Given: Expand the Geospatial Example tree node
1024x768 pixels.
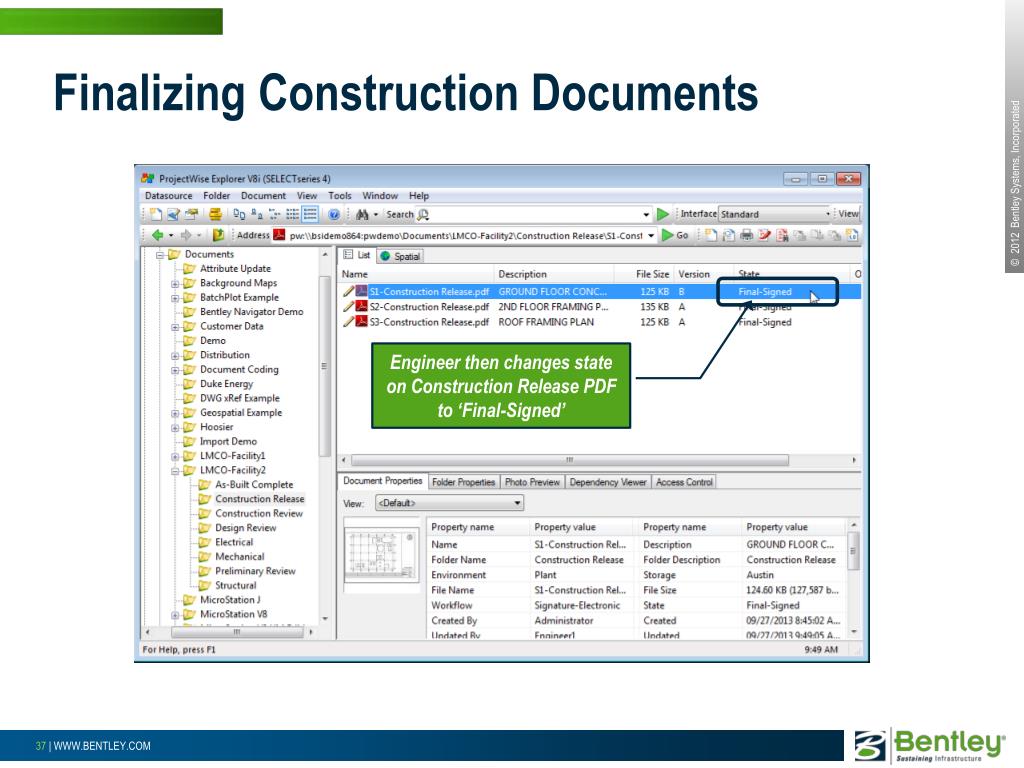Looking at the screenshot, I should click(175, 413).
